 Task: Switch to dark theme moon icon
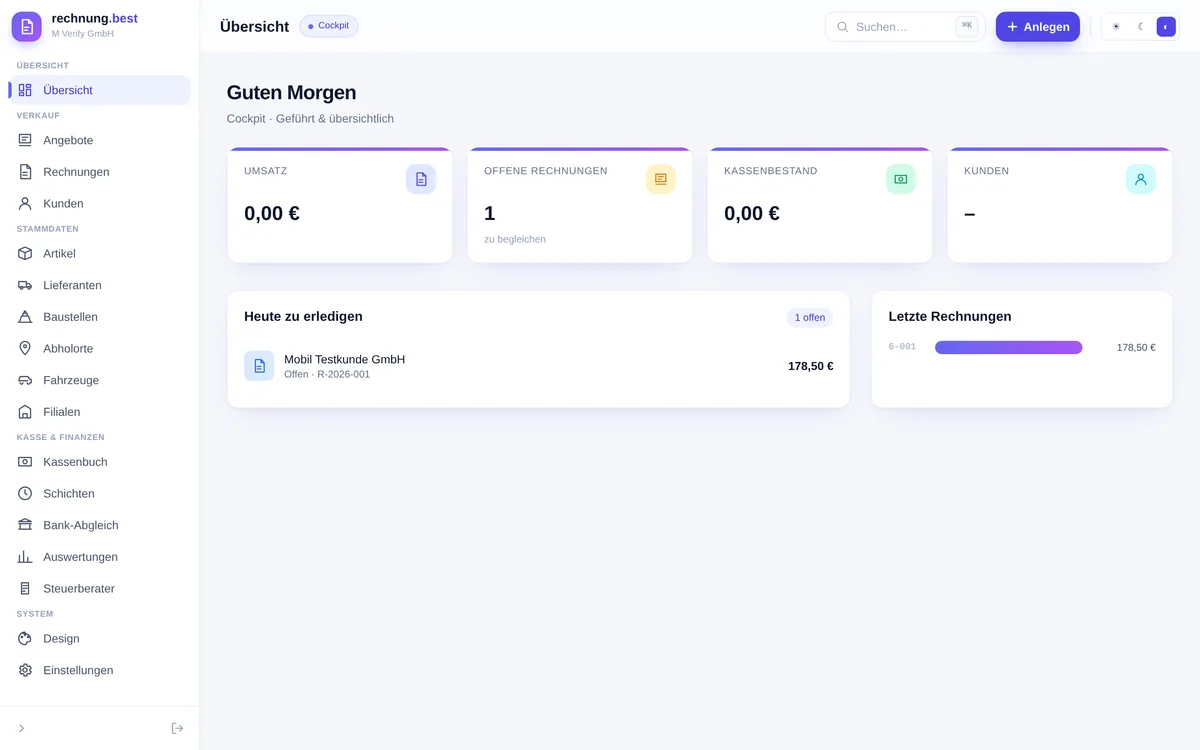(x=1141, y=27)
